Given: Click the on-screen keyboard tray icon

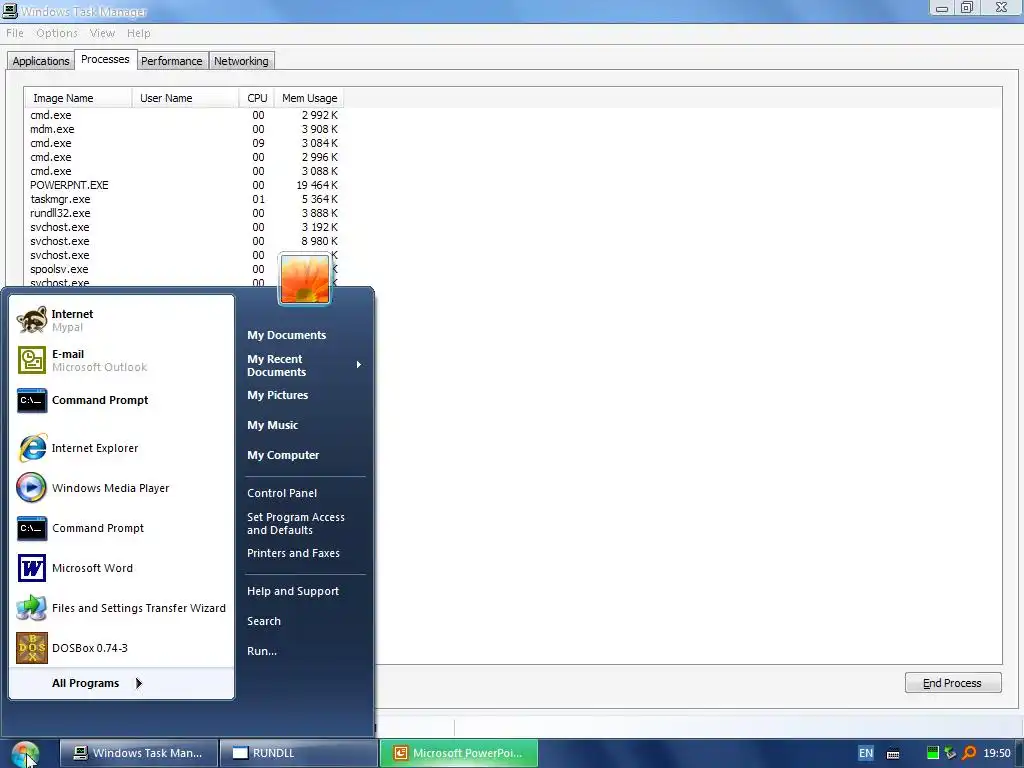Looking at the screenshot, I should pyautogui.click(x=893, y=754).
